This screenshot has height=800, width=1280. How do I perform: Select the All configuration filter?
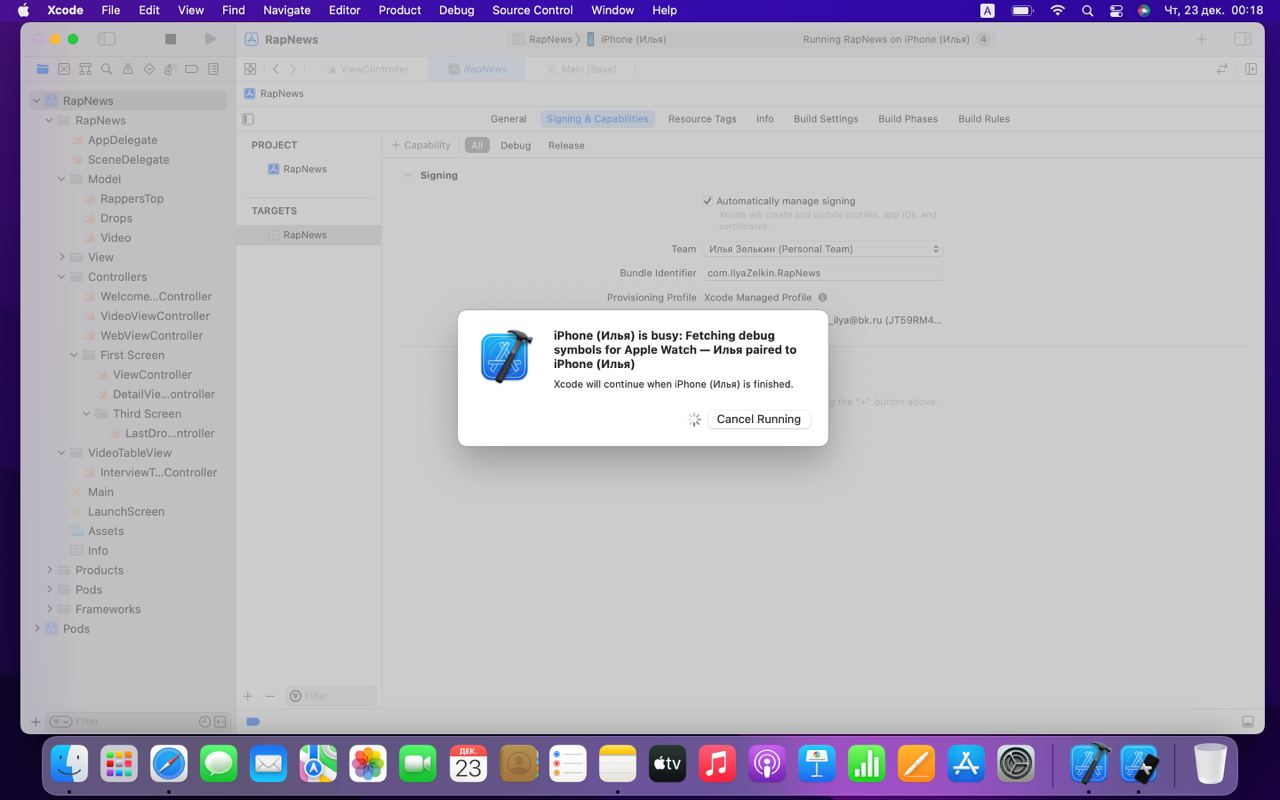point(477,145)
